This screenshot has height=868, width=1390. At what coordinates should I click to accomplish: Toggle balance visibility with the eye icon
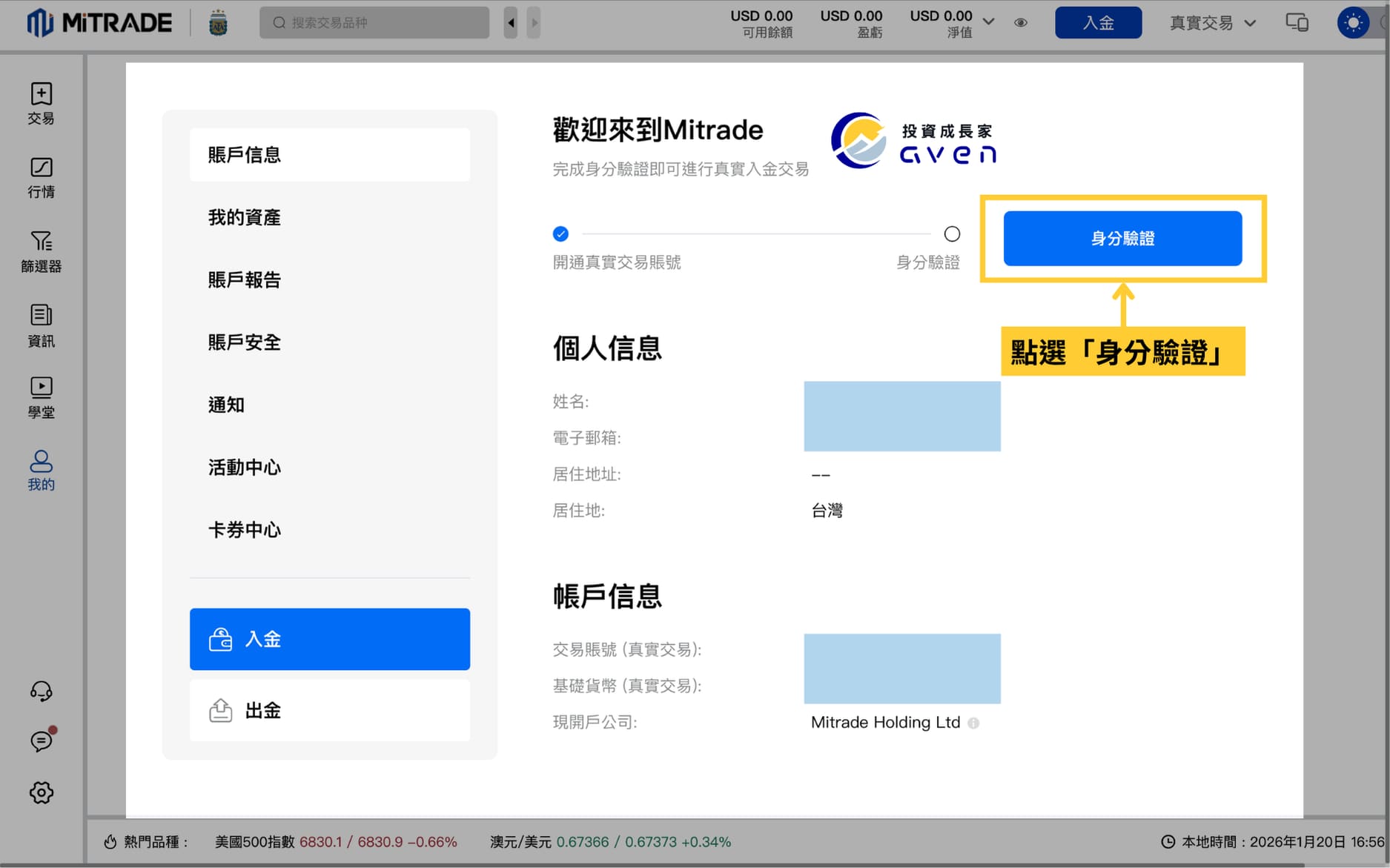(x=1020, y=22)
